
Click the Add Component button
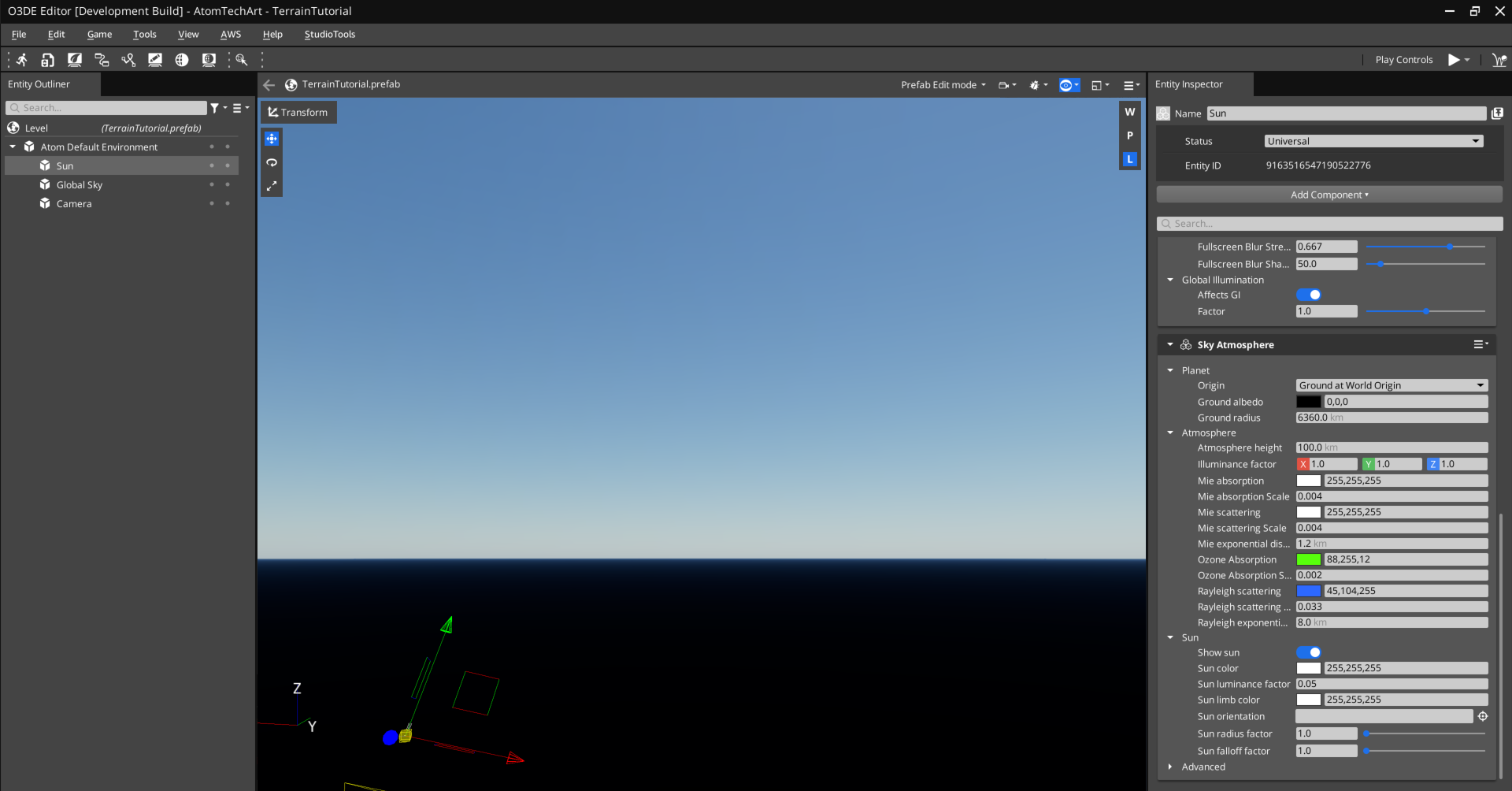click(x=1329, y=195)
